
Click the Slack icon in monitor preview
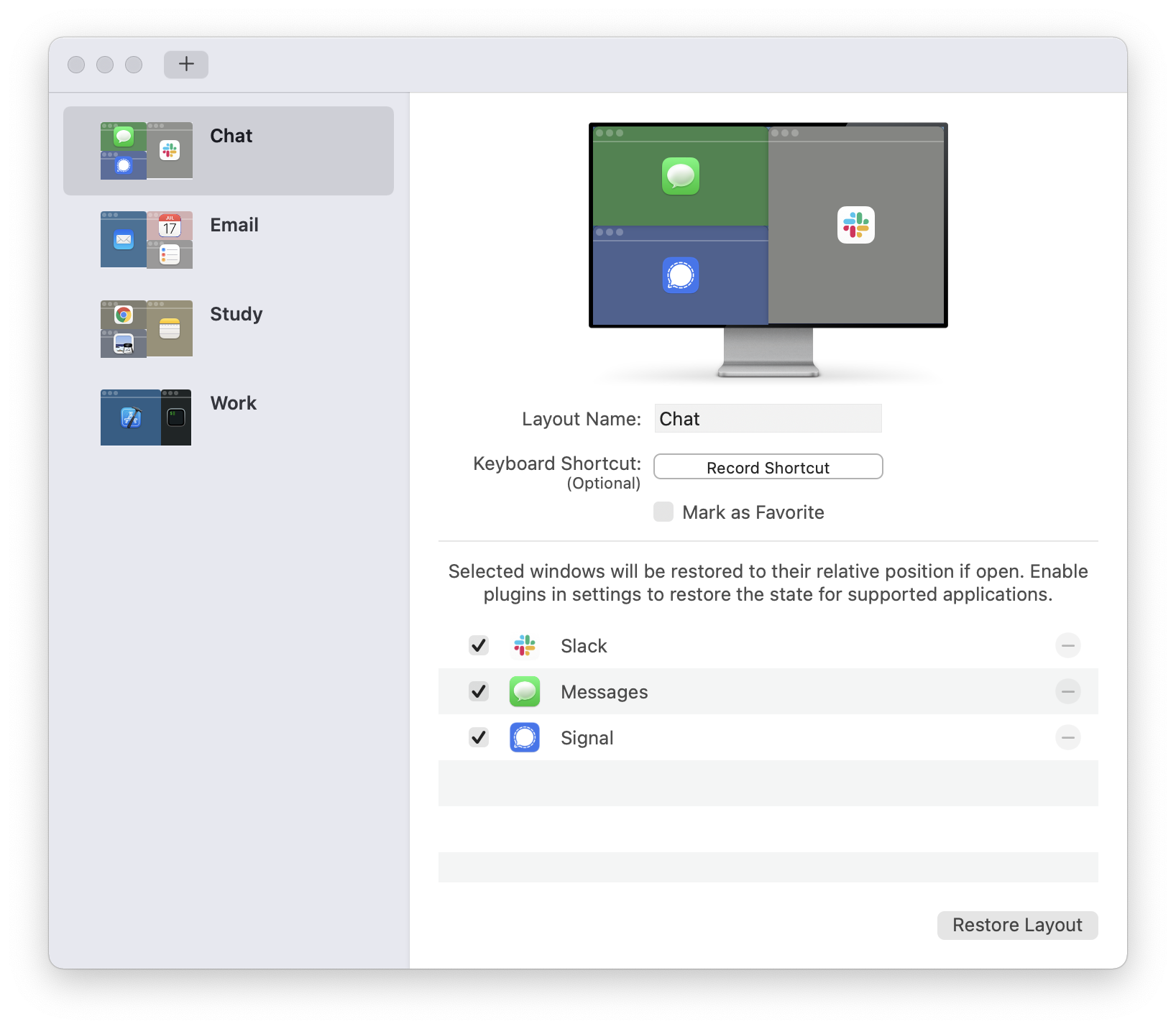click(856, 225)
